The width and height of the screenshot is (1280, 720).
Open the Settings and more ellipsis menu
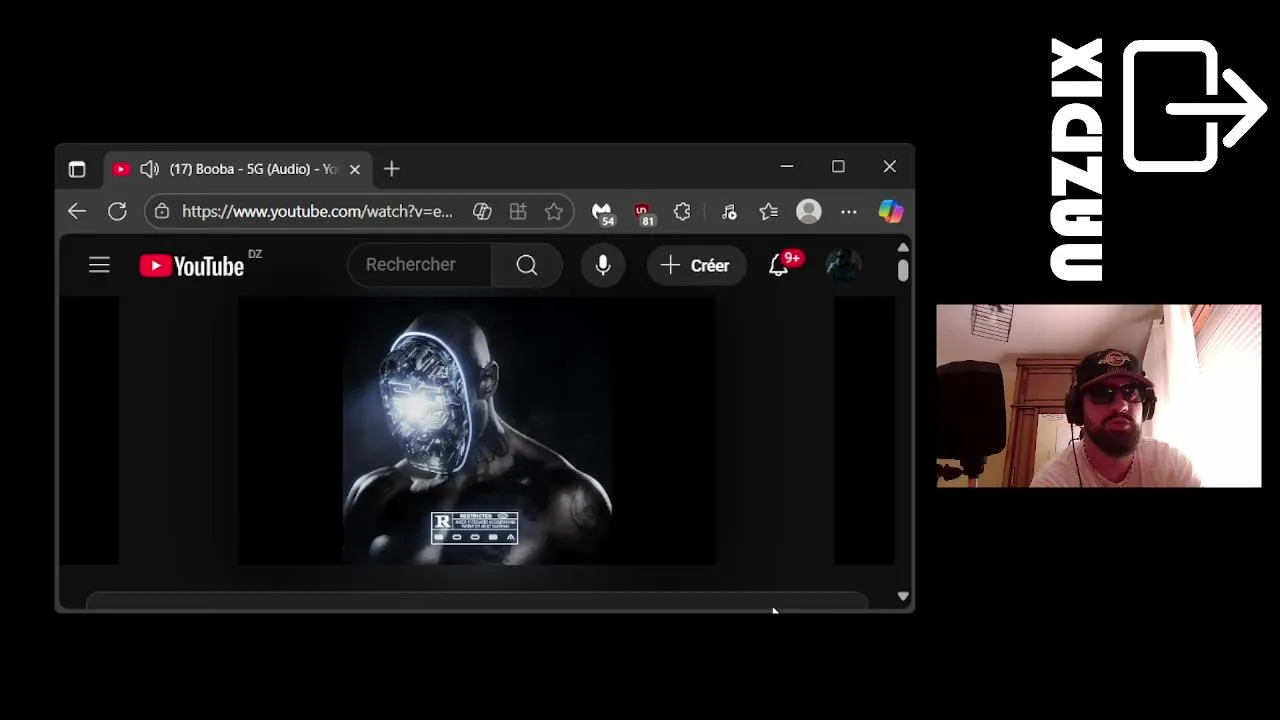click(x=849, y=211)
